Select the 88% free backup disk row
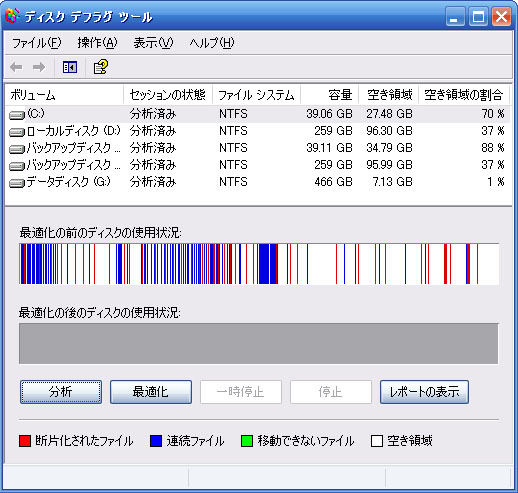 [x=257, y=148]
